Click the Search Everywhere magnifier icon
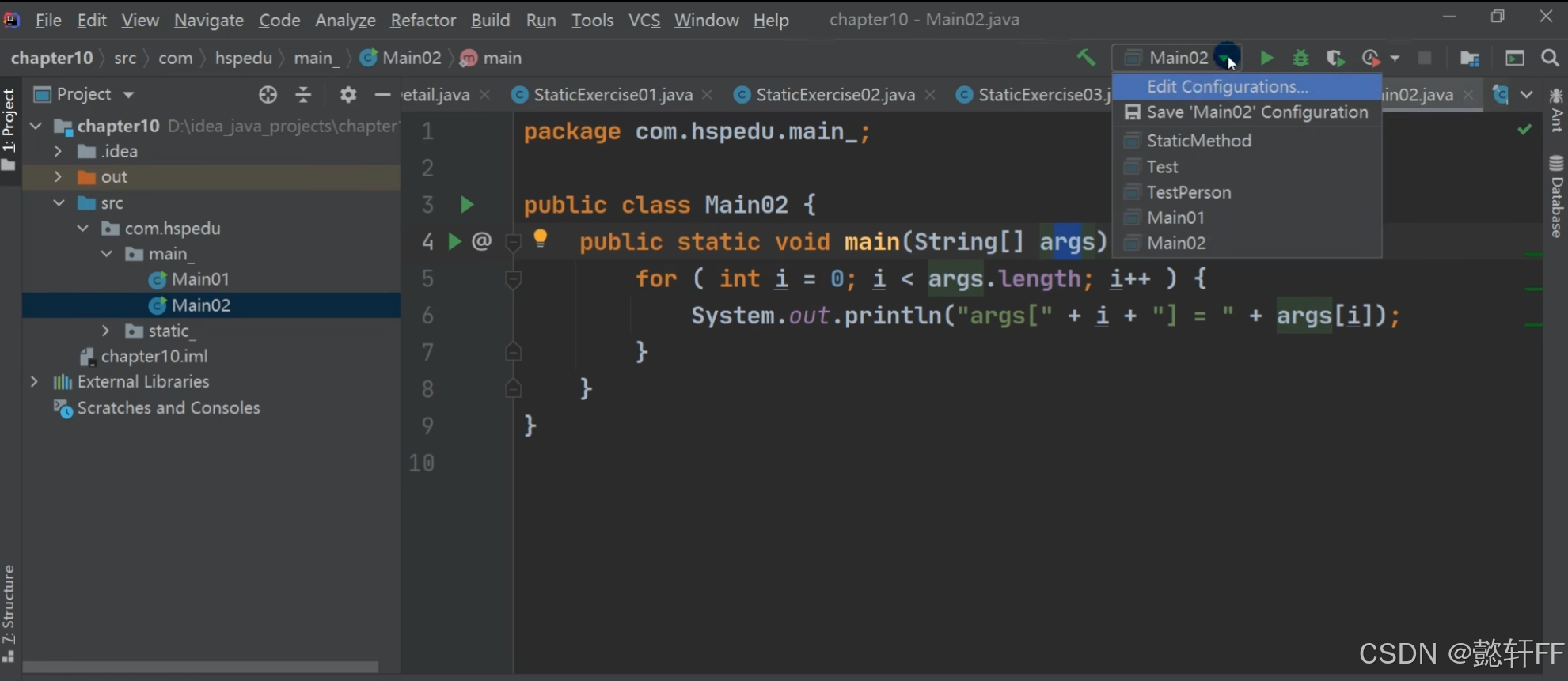Viewport: 1568px width, 681px height. point(1550,58)
